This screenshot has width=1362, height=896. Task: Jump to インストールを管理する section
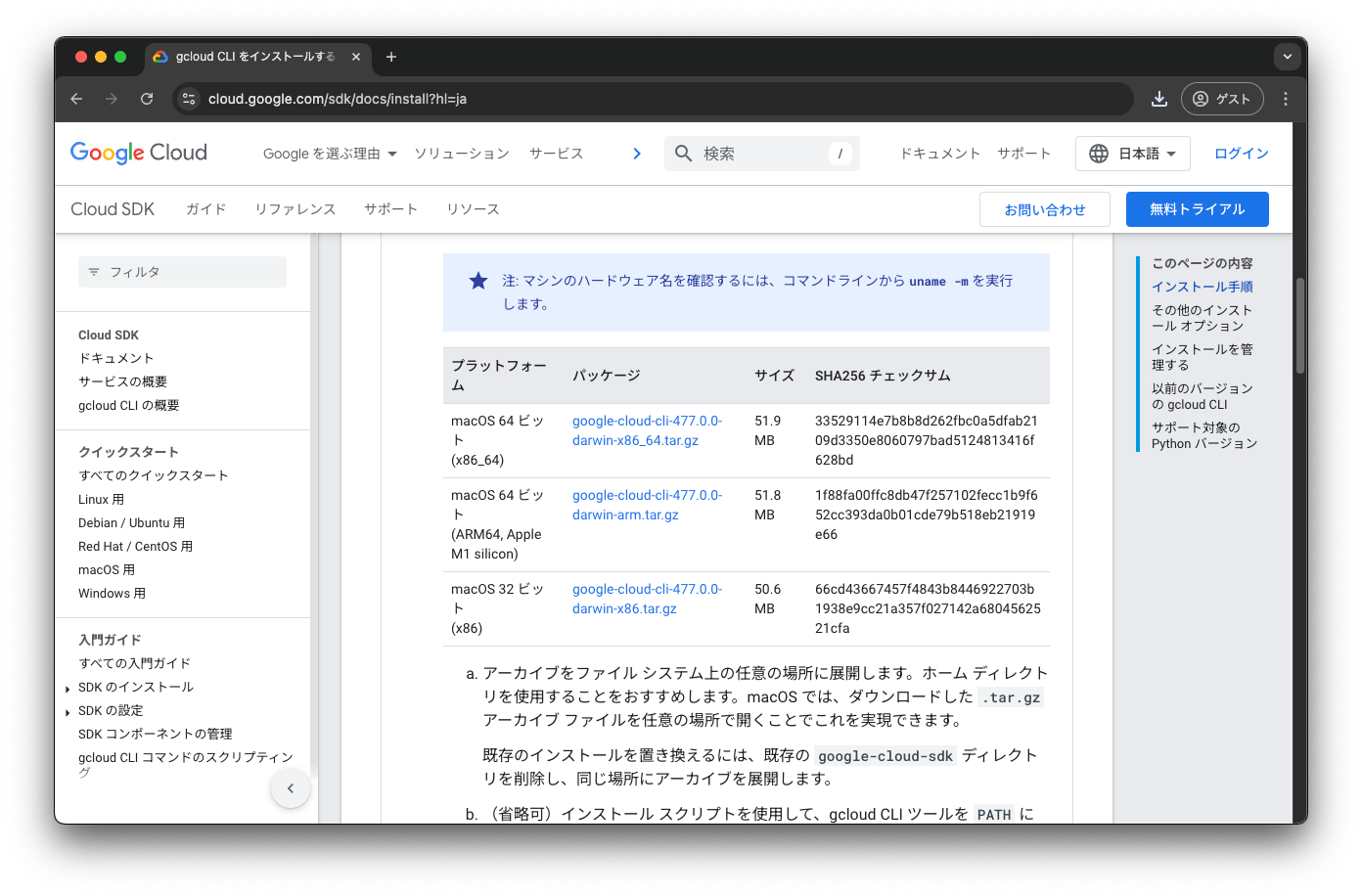1202,357
